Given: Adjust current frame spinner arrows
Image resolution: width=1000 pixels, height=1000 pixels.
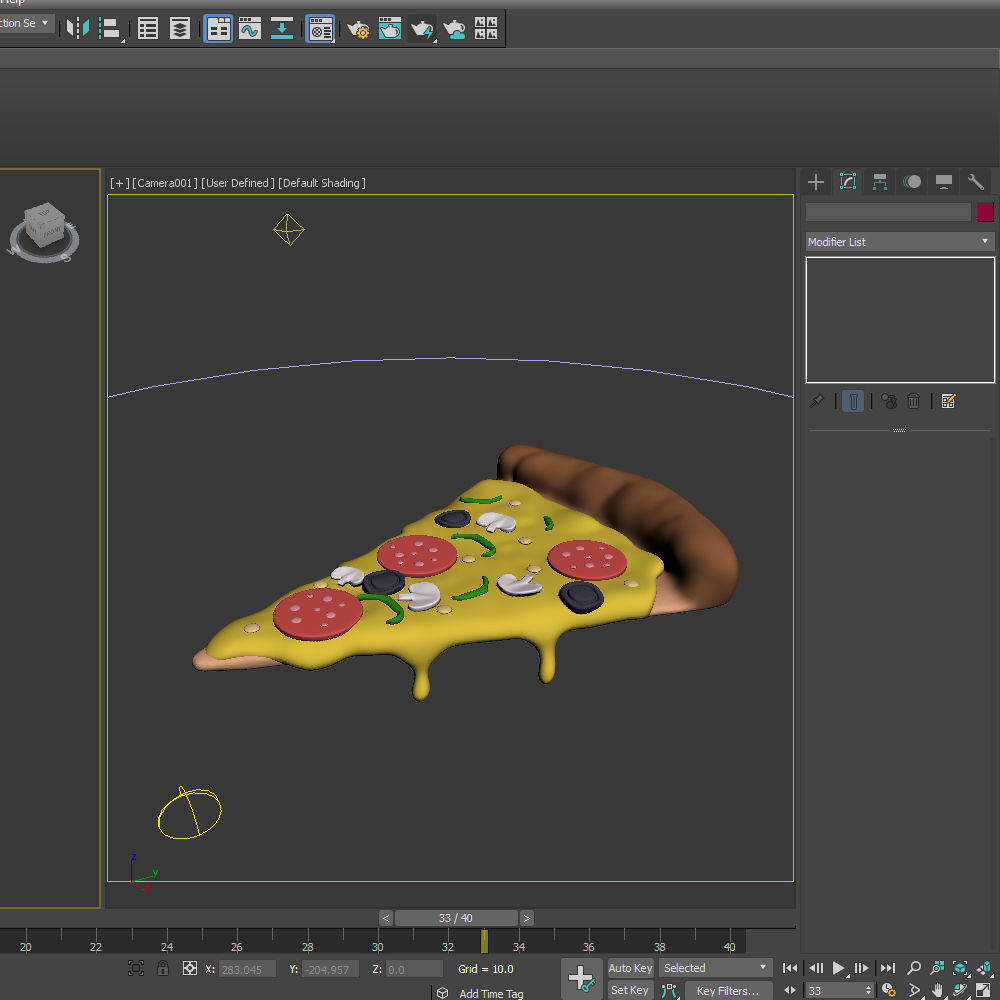Looking at the screenshot, I should pyautogui.click(x=868, y=990).
